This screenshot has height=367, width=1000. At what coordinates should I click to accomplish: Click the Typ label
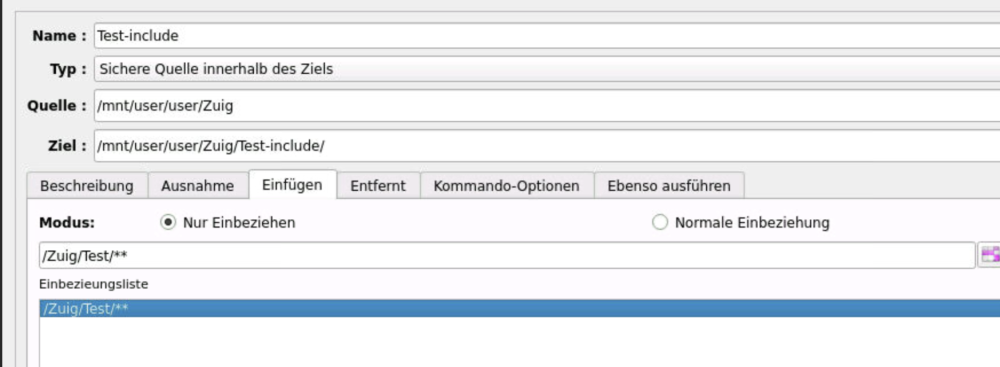68,69
